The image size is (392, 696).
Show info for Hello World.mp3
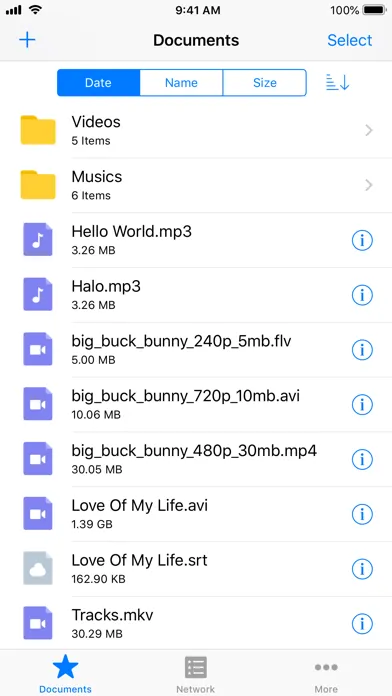click(x=362, y=241)
